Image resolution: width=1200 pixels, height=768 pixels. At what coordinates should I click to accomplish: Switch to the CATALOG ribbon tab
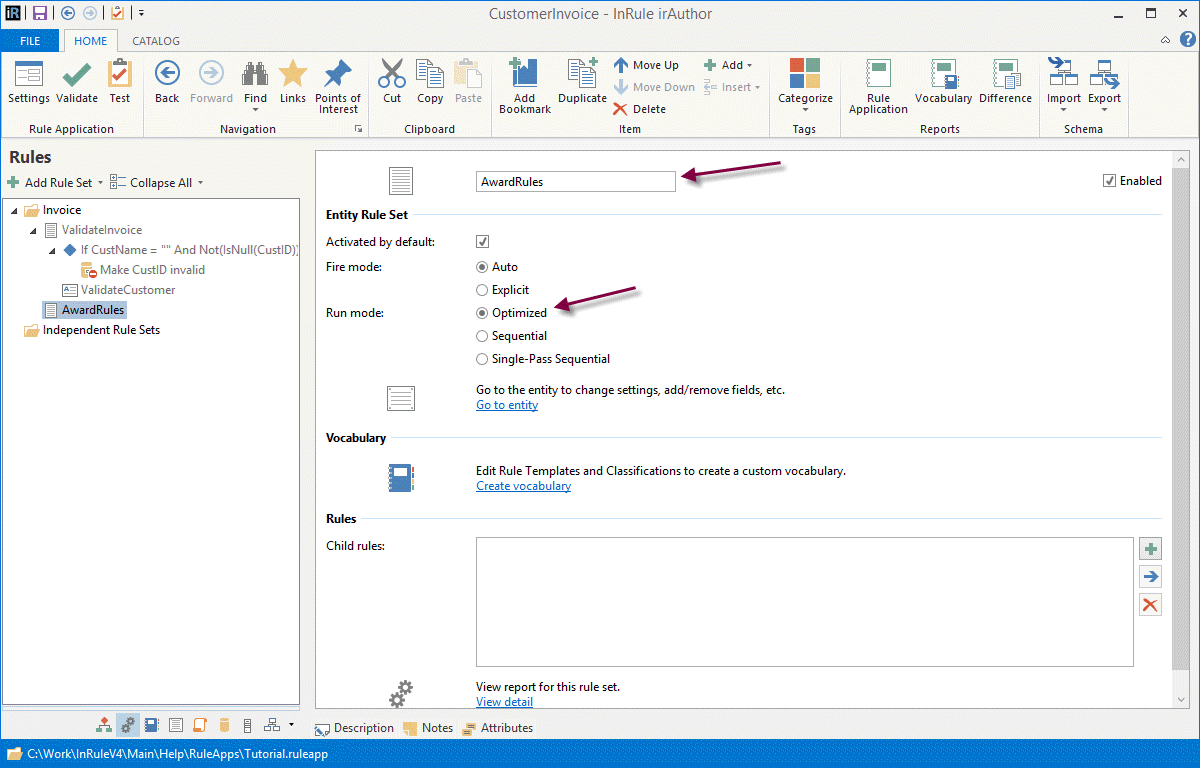click(156, 41)
